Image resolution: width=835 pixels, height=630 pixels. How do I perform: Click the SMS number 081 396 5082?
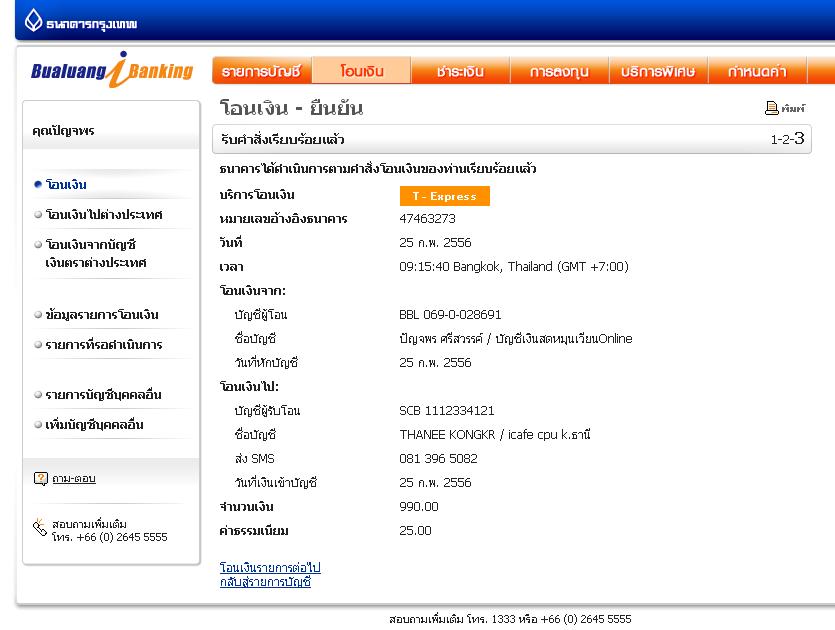[438, 459]
